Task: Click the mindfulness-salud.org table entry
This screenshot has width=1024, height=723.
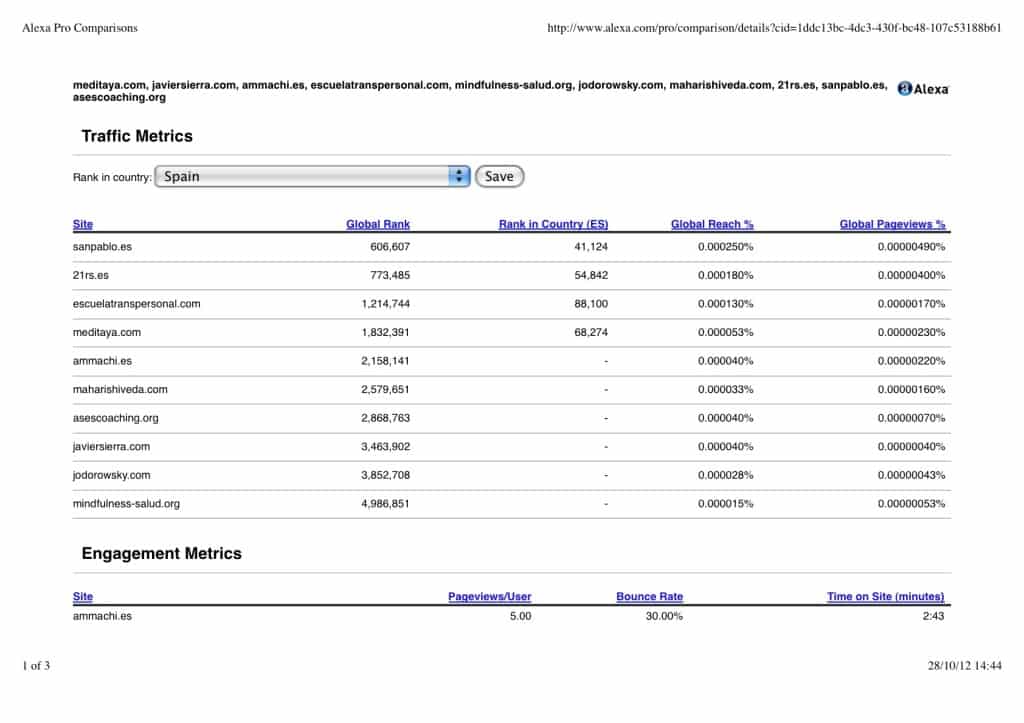Action: 126,504
